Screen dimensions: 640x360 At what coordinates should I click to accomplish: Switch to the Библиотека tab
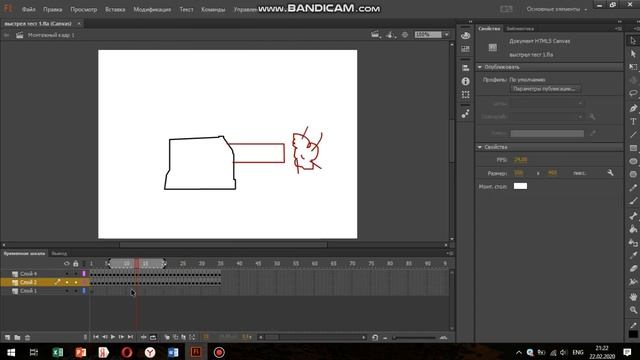point(520,29)
